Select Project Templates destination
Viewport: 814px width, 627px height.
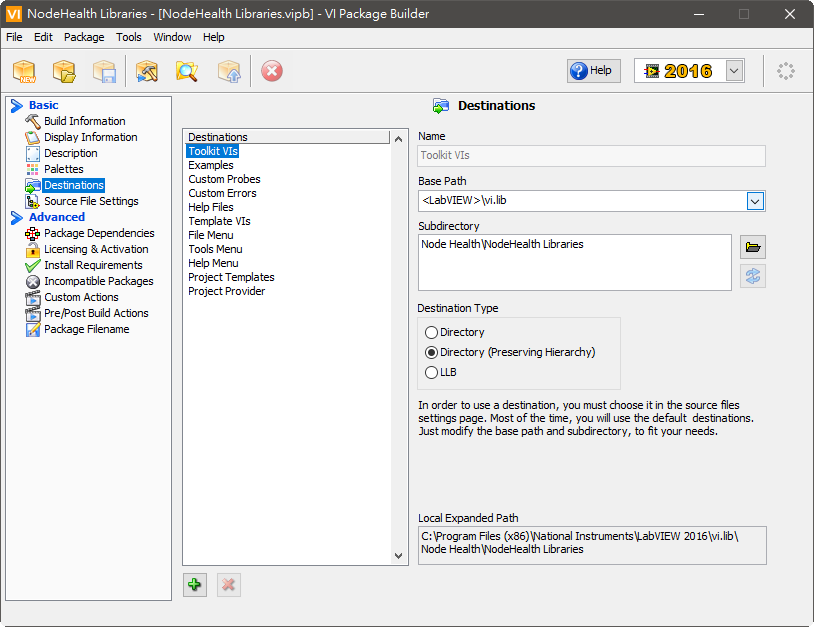click(x=231, y=277)
